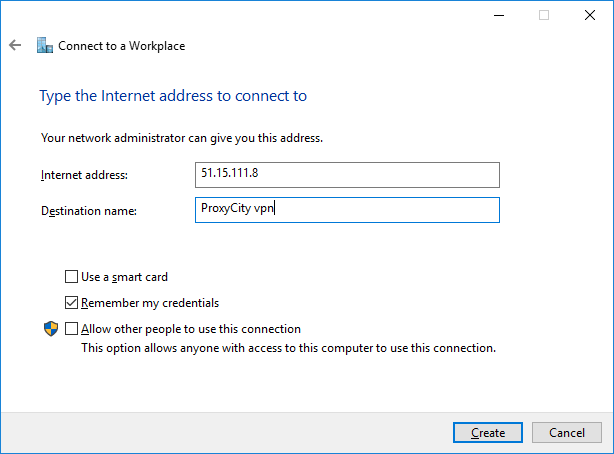Viewport: 614px width, 454px height.
Task: Click the "Connect to a Workplace" title text
Action: (x=121, y=45)
